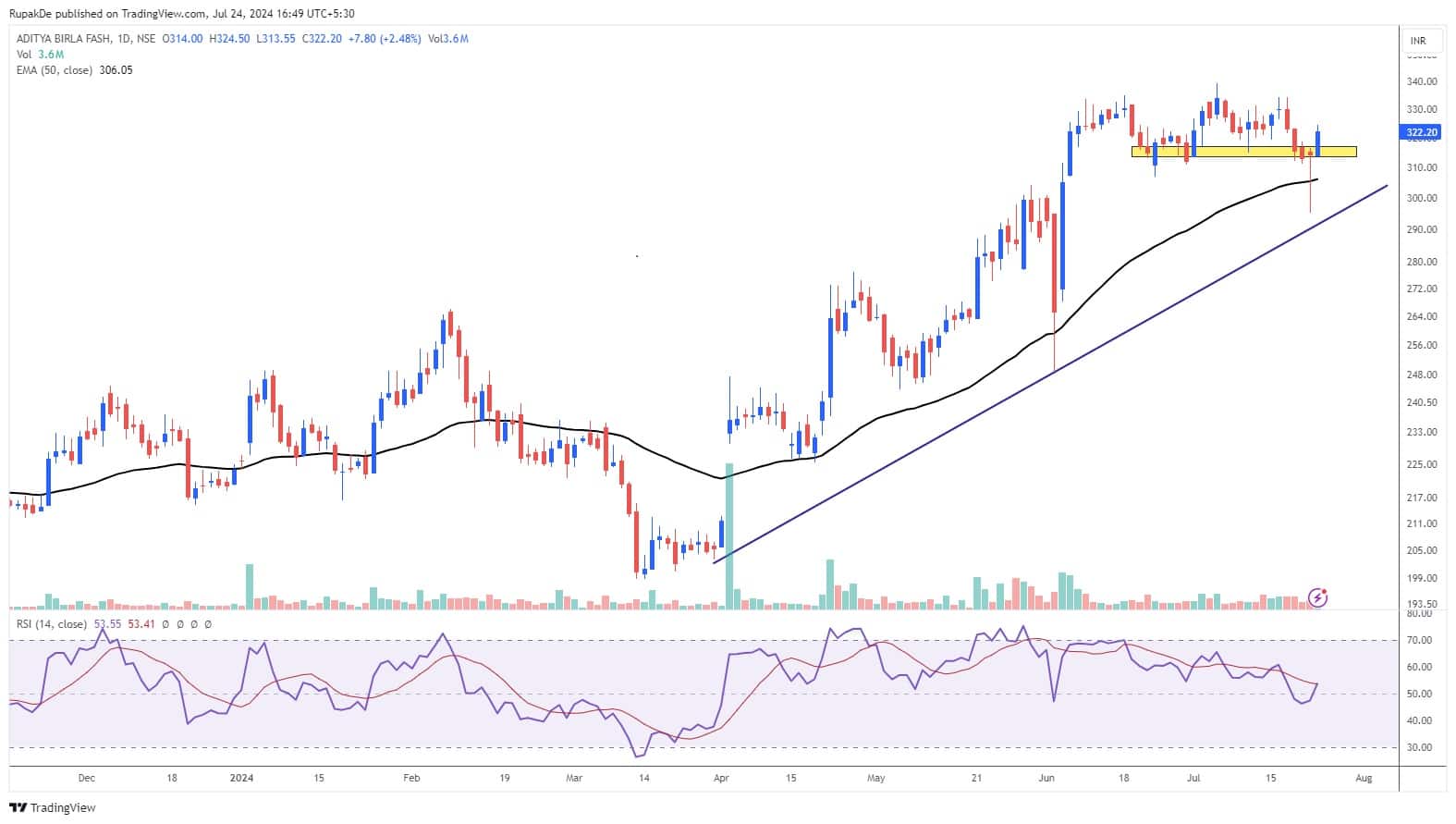Click the 310.00 price axis label
Screen dimensions: 1456x824
pyautogui.click(x=1422, y=167)
